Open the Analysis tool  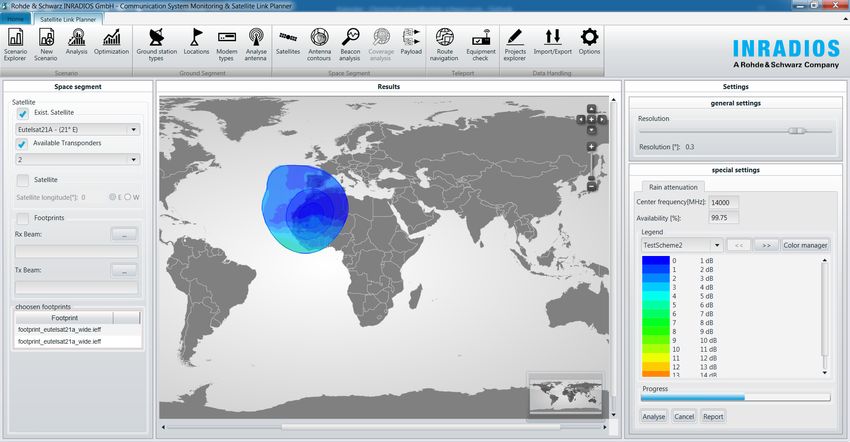click(x=76, y=42)
